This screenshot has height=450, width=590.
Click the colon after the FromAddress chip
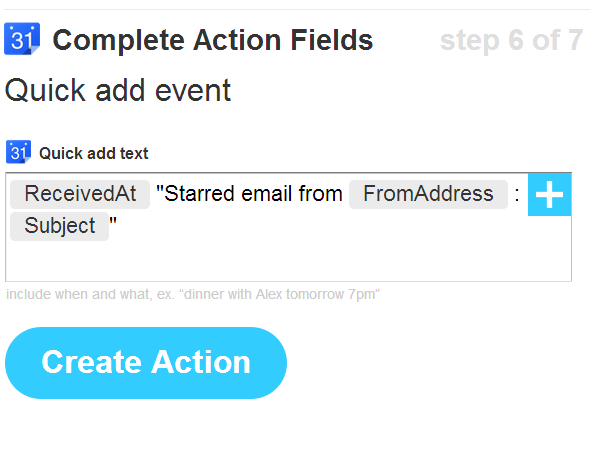tap(517, 195)
